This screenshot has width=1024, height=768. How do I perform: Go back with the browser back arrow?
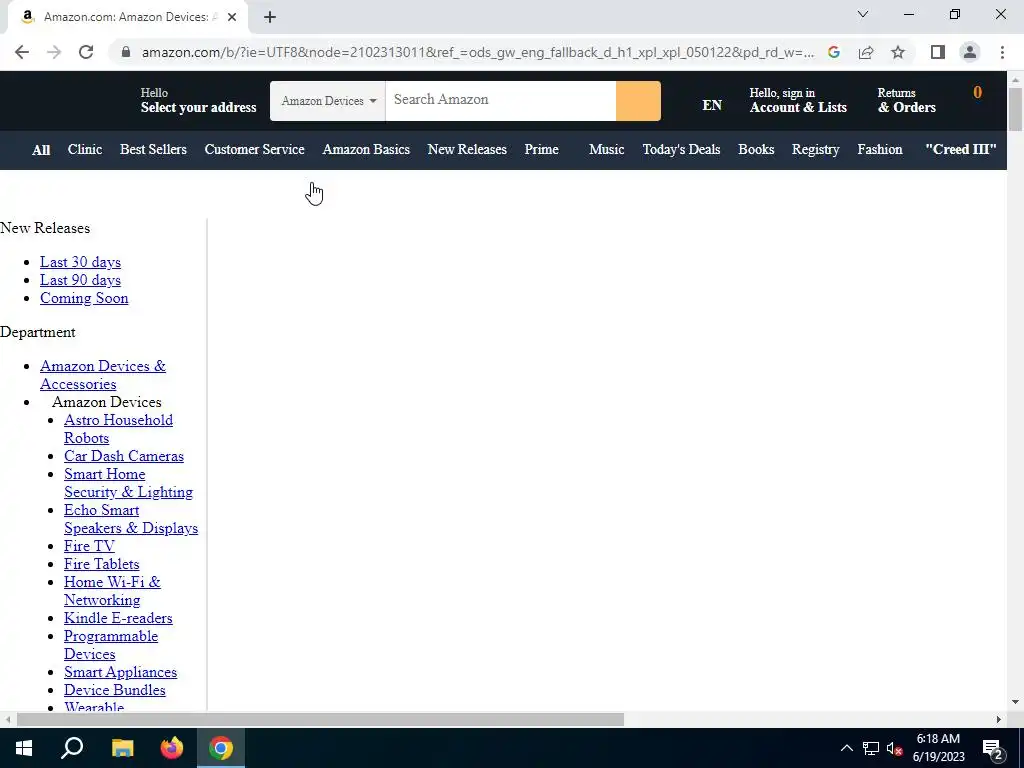click(x=22, y=52)
